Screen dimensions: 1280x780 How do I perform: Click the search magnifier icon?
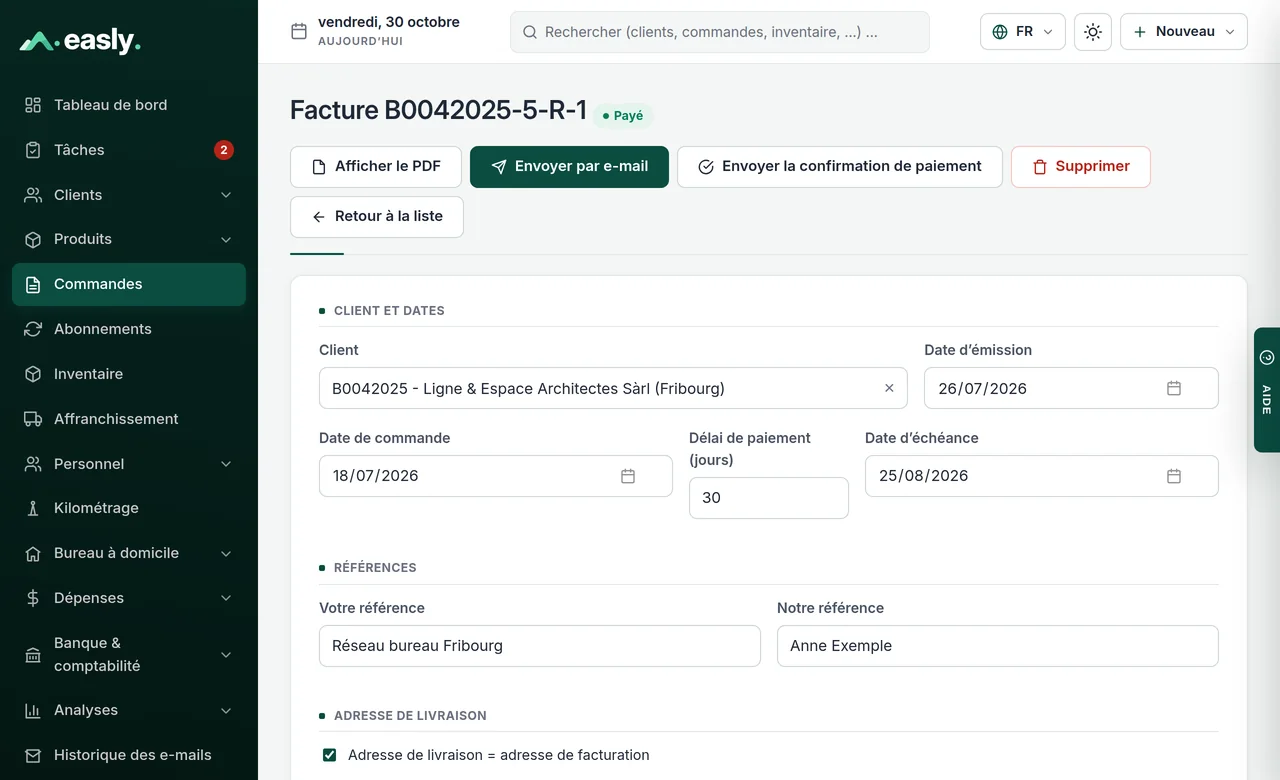tap(530, 32)
